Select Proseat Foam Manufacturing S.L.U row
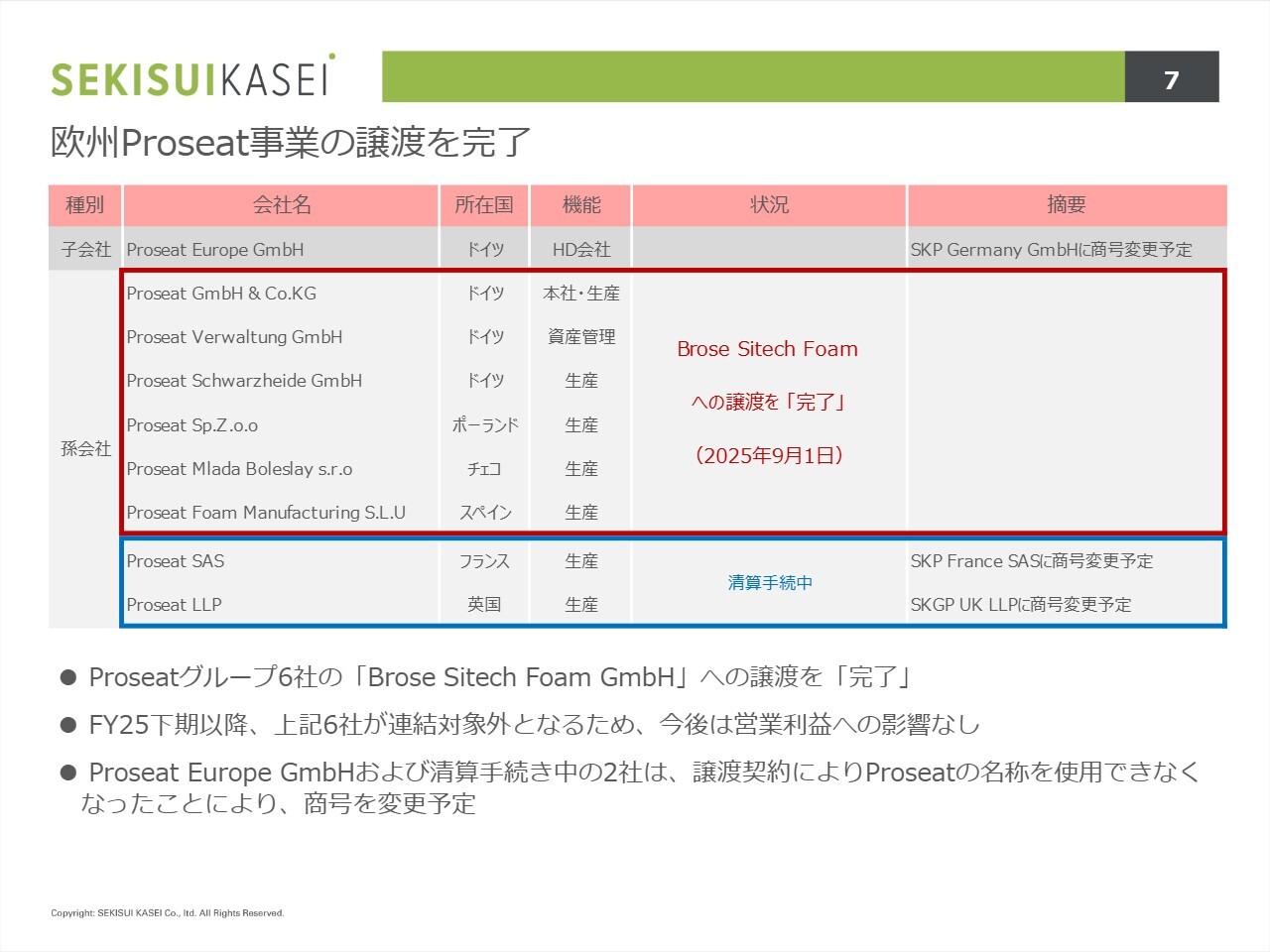1270x952 pixels. [266, 513]
